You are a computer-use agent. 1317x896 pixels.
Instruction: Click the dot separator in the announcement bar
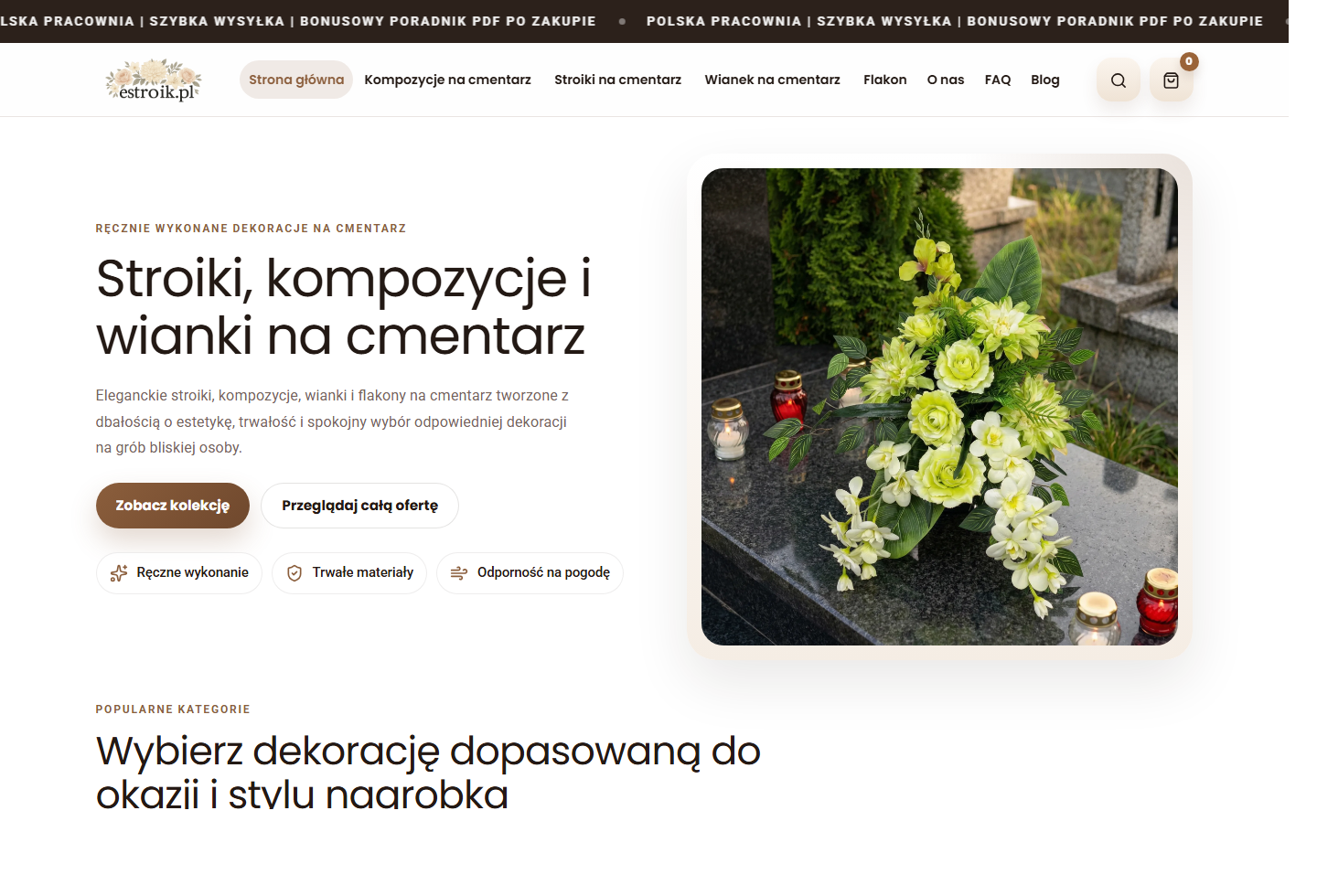[622, 20]
